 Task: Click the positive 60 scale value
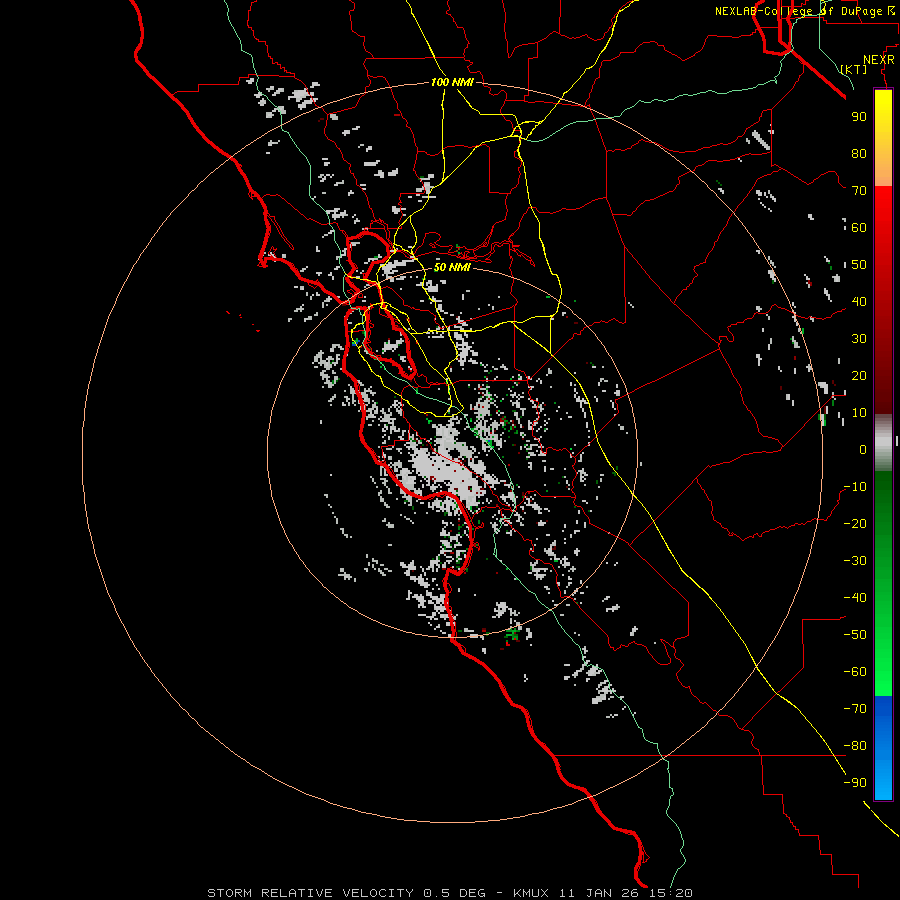coord(859,227)
